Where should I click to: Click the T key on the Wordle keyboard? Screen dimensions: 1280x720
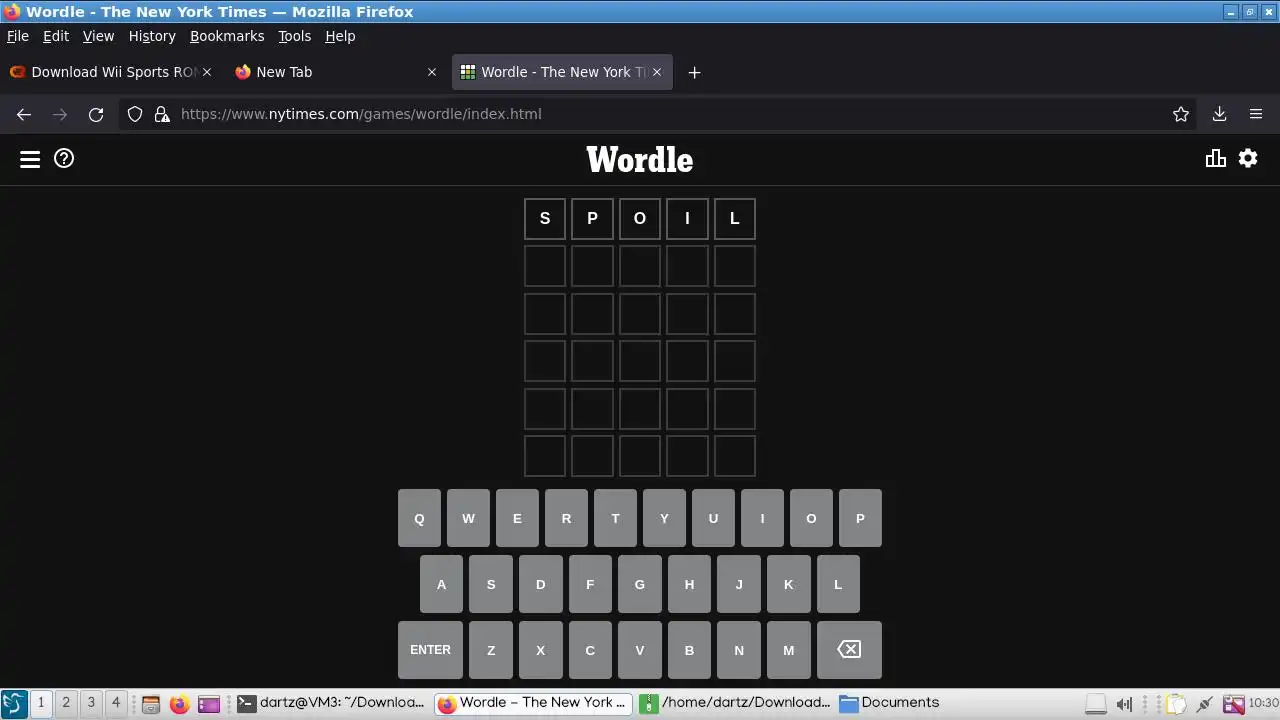pos(615,518)
